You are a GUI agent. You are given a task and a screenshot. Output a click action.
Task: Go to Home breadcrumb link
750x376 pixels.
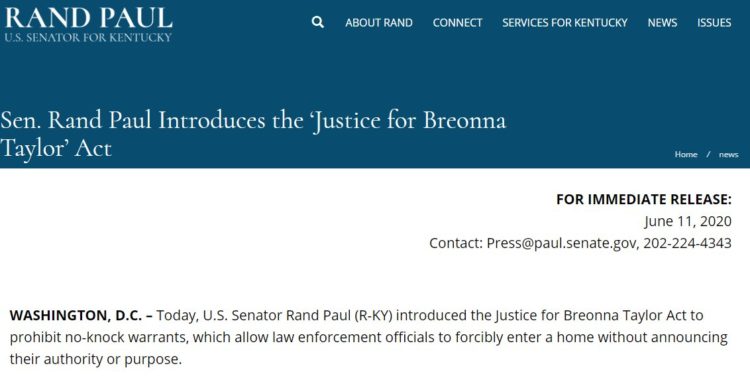pos(686,154)
